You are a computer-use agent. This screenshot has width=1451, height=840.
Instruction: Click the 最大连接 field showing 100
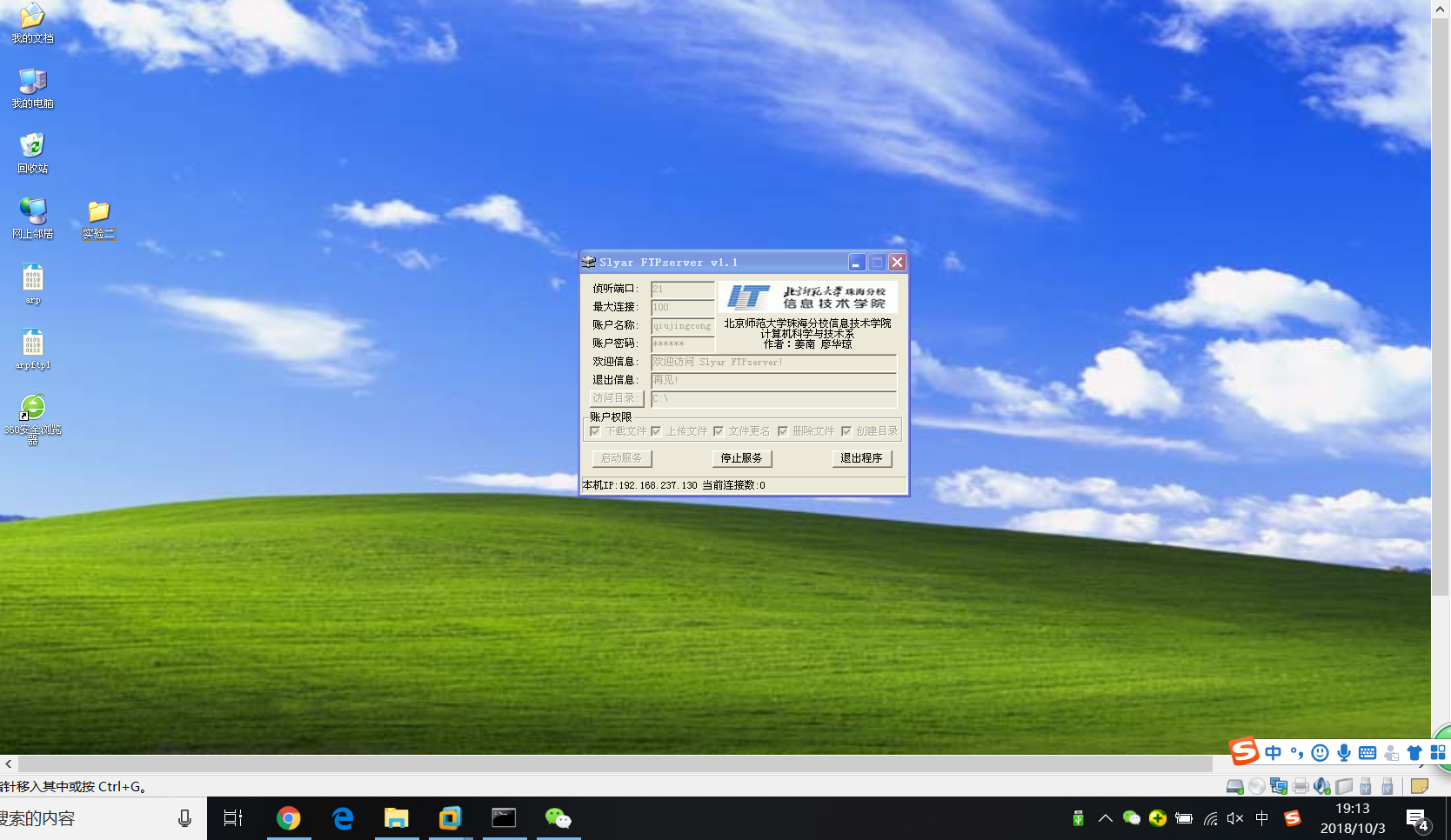tap(683, 307)
